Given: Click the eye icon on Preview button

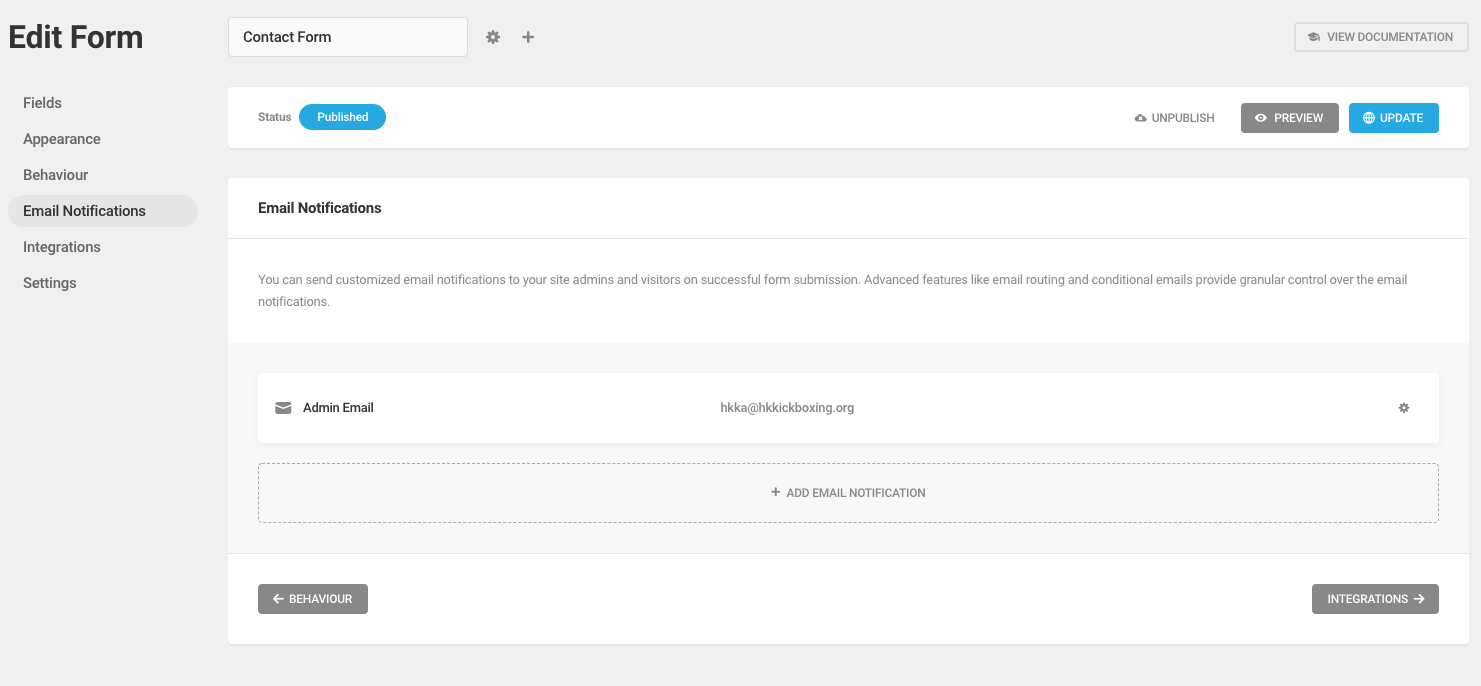Looking at the screenshot, I should click(x=1261, y=118).
